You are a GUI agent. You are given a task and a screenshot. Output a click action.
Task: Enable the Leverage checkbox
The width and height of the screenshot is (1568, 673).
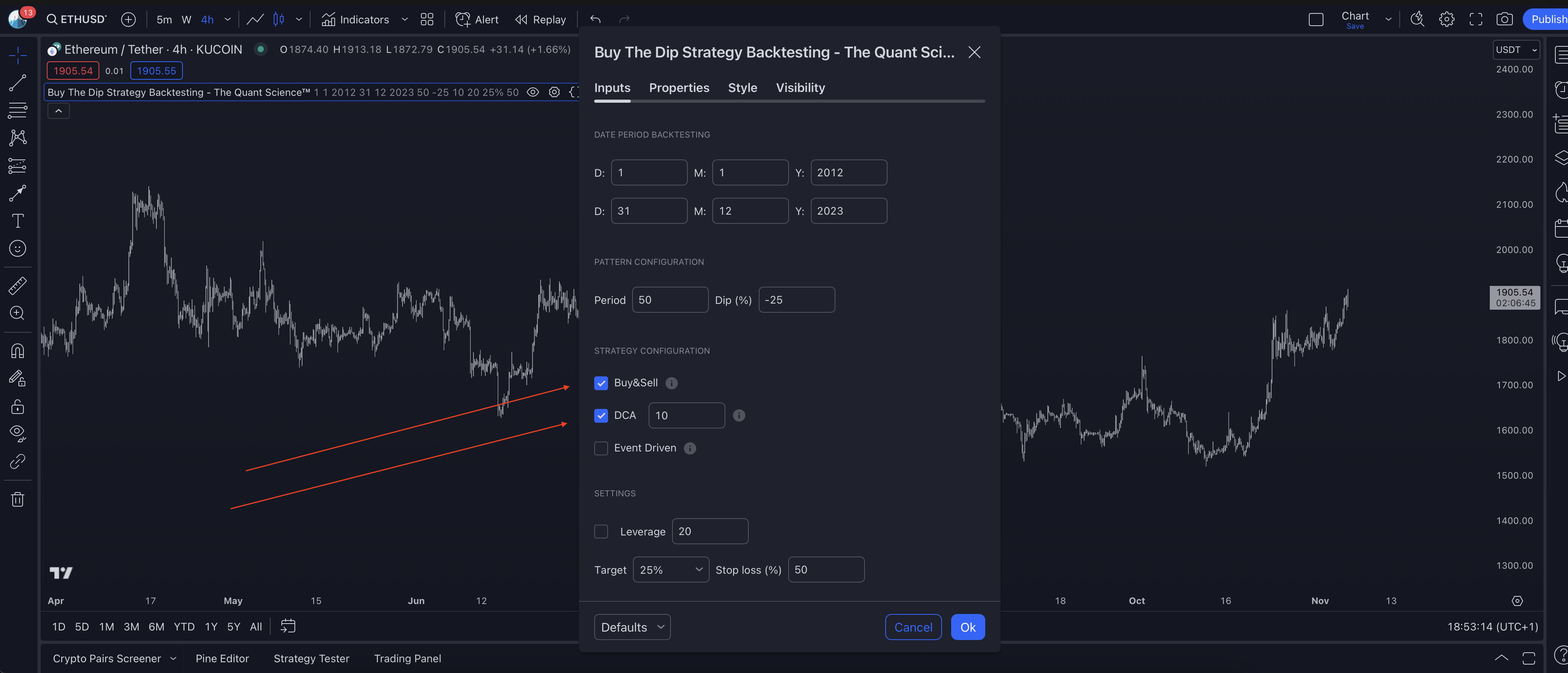(x=601, y=532)
